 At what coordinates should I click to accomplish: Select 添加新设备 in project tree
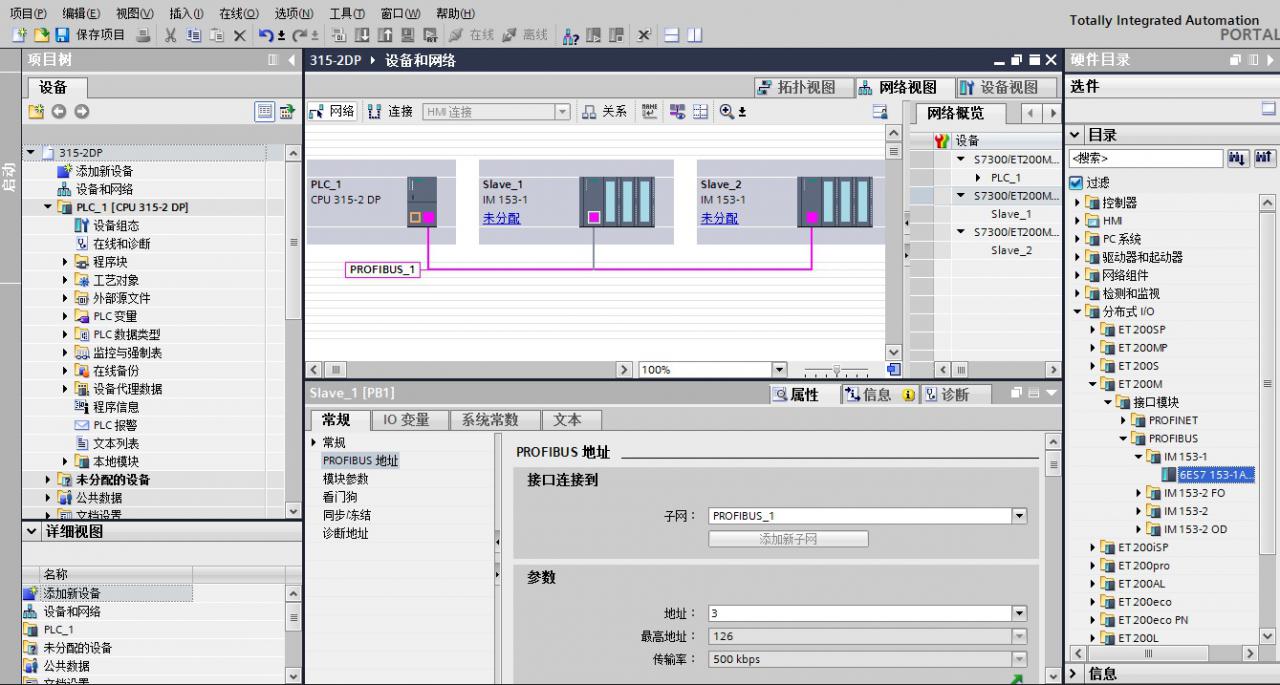[x=104, y=171]
